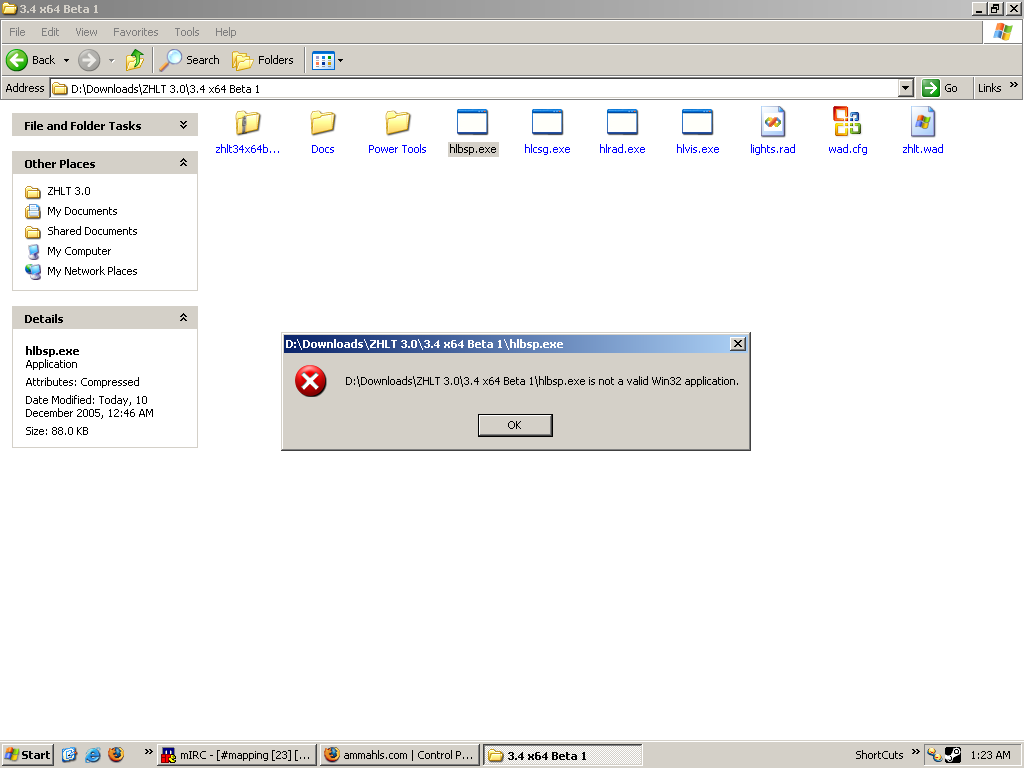Viewport: 1024px width, 768px height.
Task: Collapse the Details panel
Action: point(183,318)
